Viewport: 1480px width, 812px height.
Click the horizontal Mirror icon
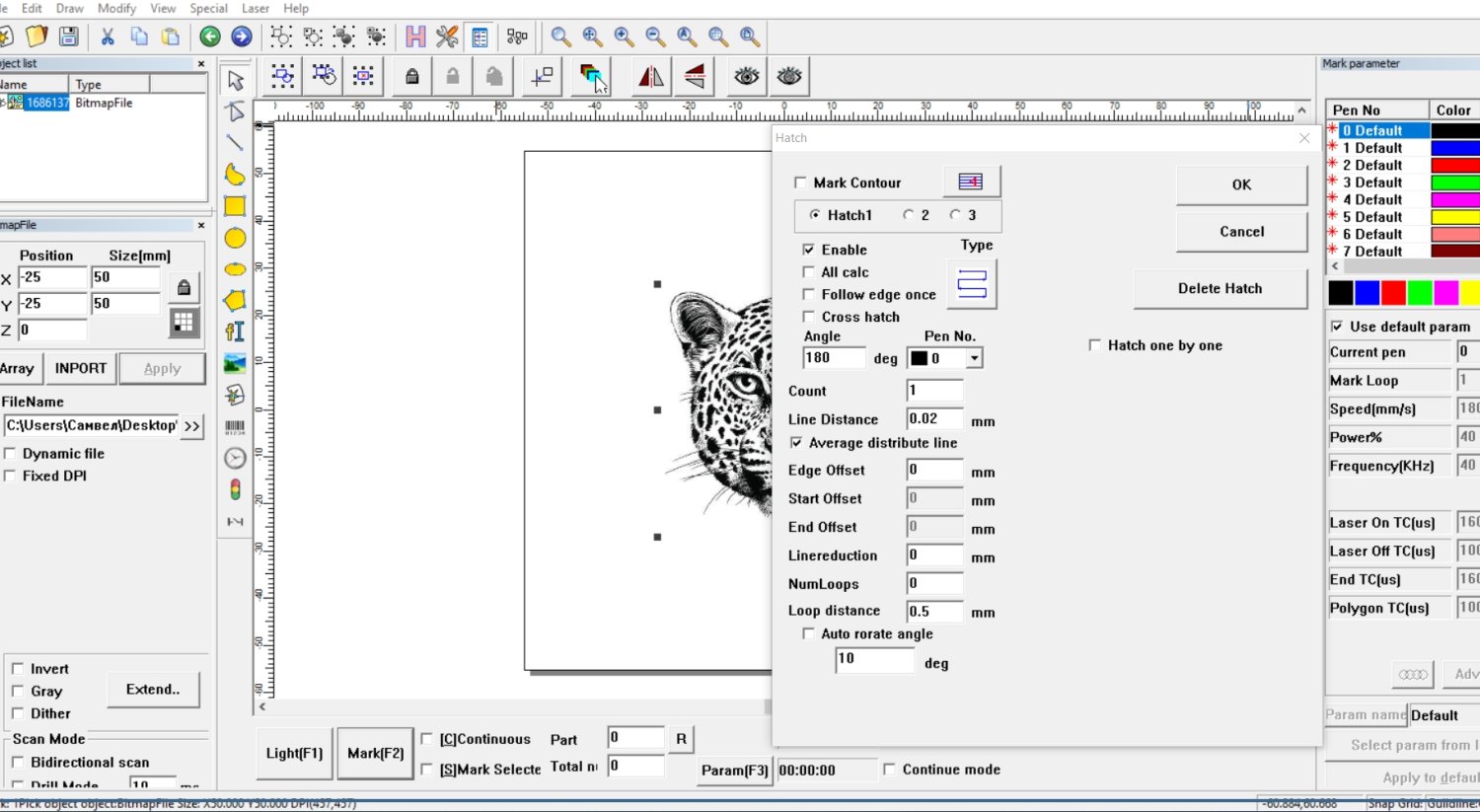tap(651, 76)
